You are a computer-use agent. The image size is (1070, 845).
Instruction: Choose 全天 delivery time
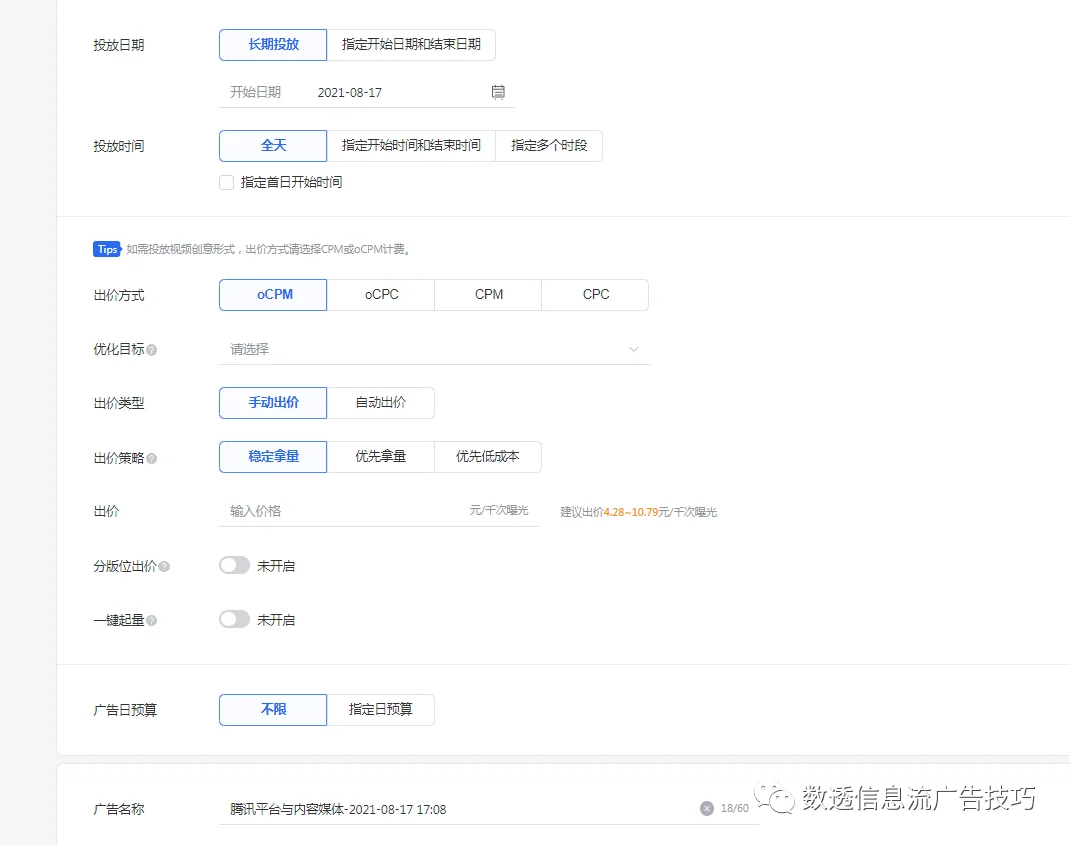(273, 146)
